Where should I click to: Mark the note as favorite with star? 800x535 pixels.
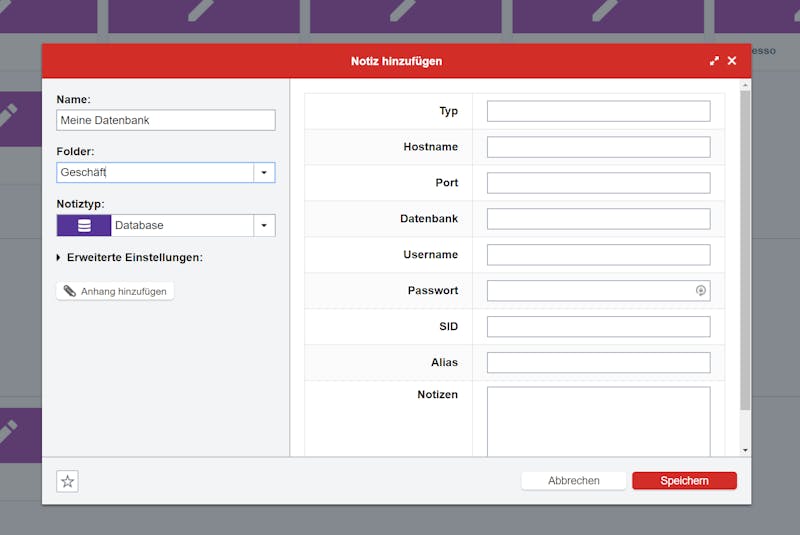67,481
